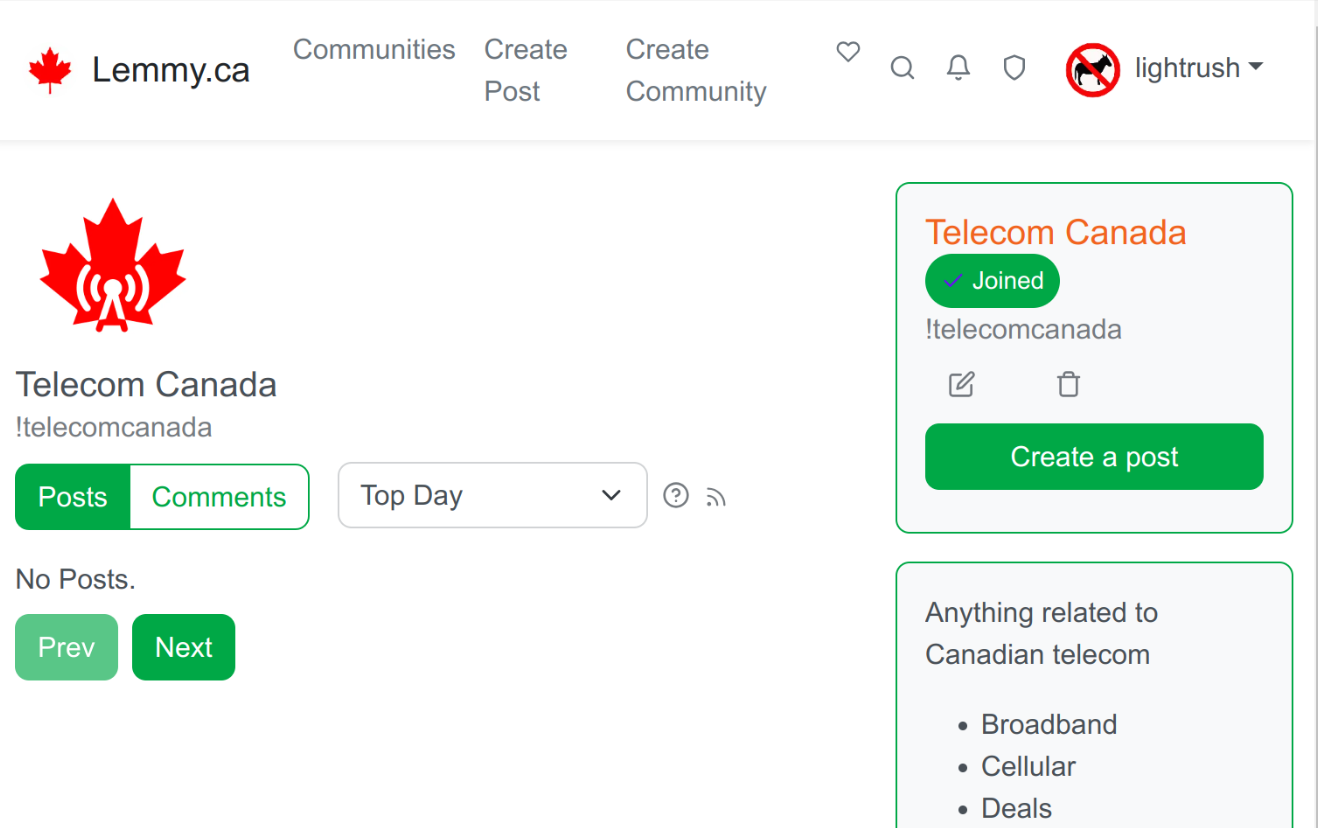Click the Prev pagination button
1318x828 pixels.
(66, 647)
